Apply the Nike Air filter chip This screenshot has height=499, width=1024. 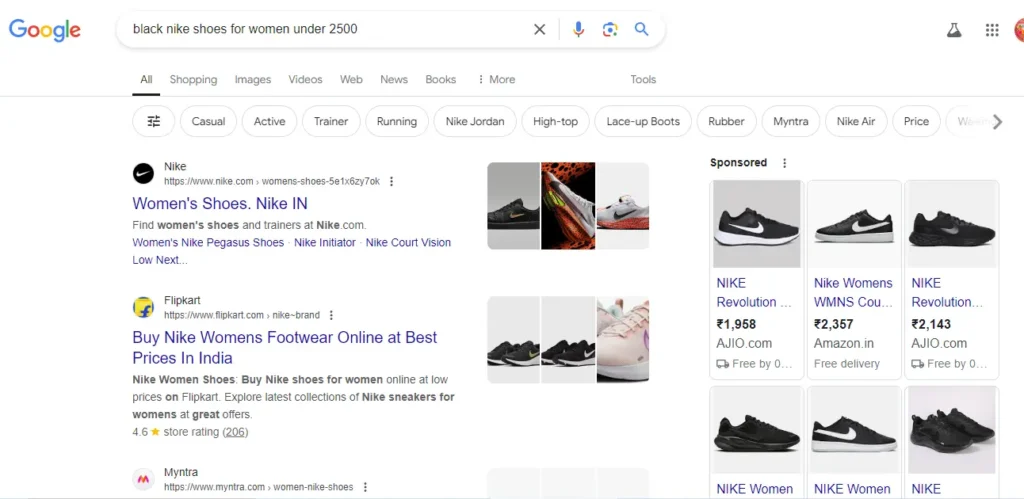pyautogui.click(x=856, y=121)
